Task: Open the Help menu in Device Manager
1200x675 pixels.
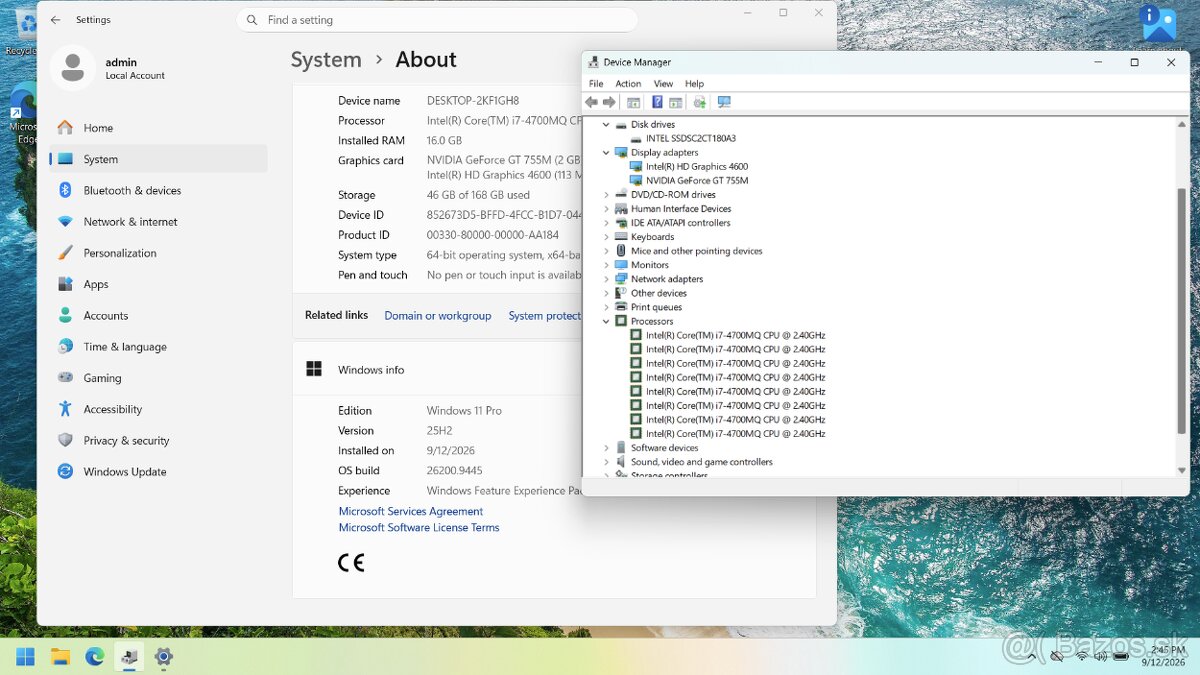Action: (694, 84)
